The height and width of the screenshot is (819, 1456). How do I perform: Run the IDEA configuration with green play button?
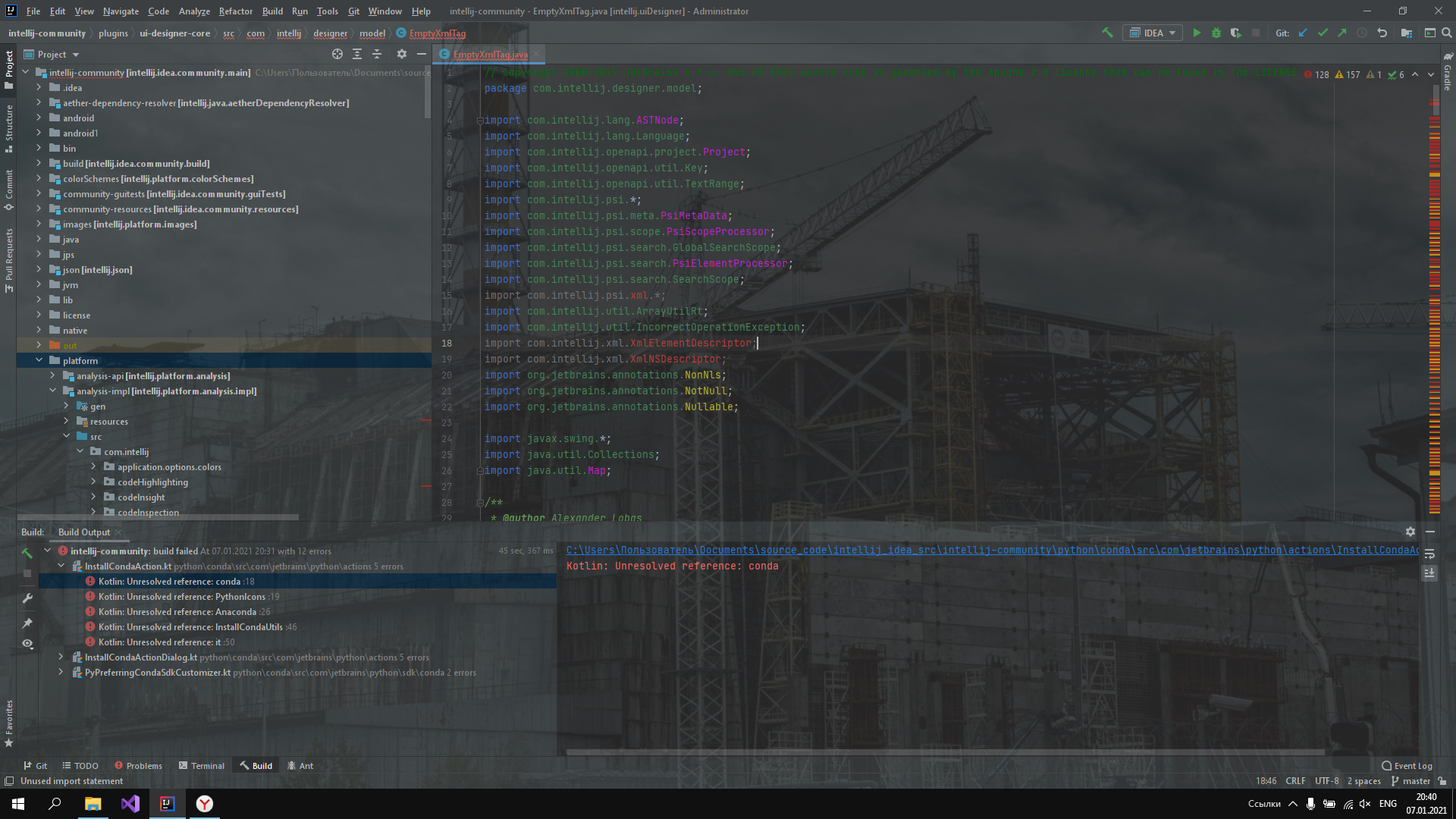[1197, 33]
